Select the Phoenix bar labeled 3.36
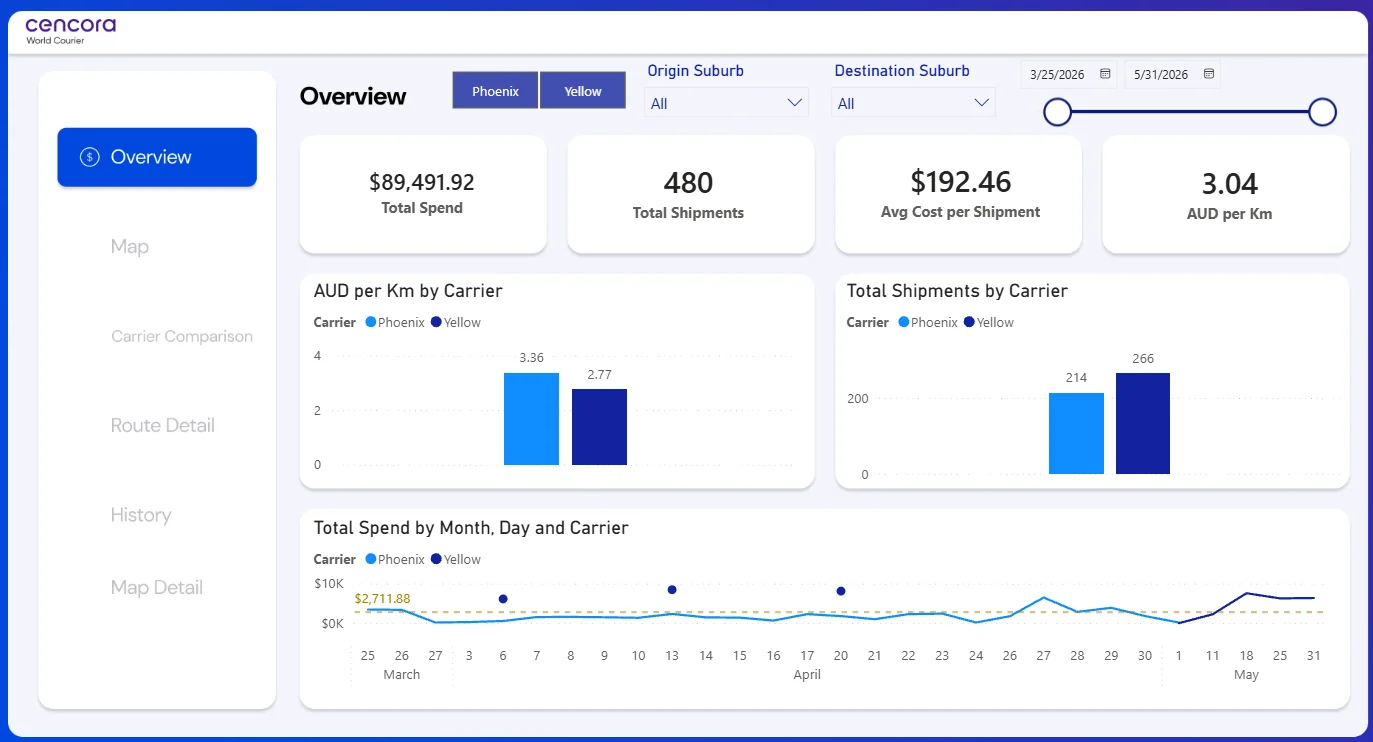Screen dimensions: 1373x742 531,419
